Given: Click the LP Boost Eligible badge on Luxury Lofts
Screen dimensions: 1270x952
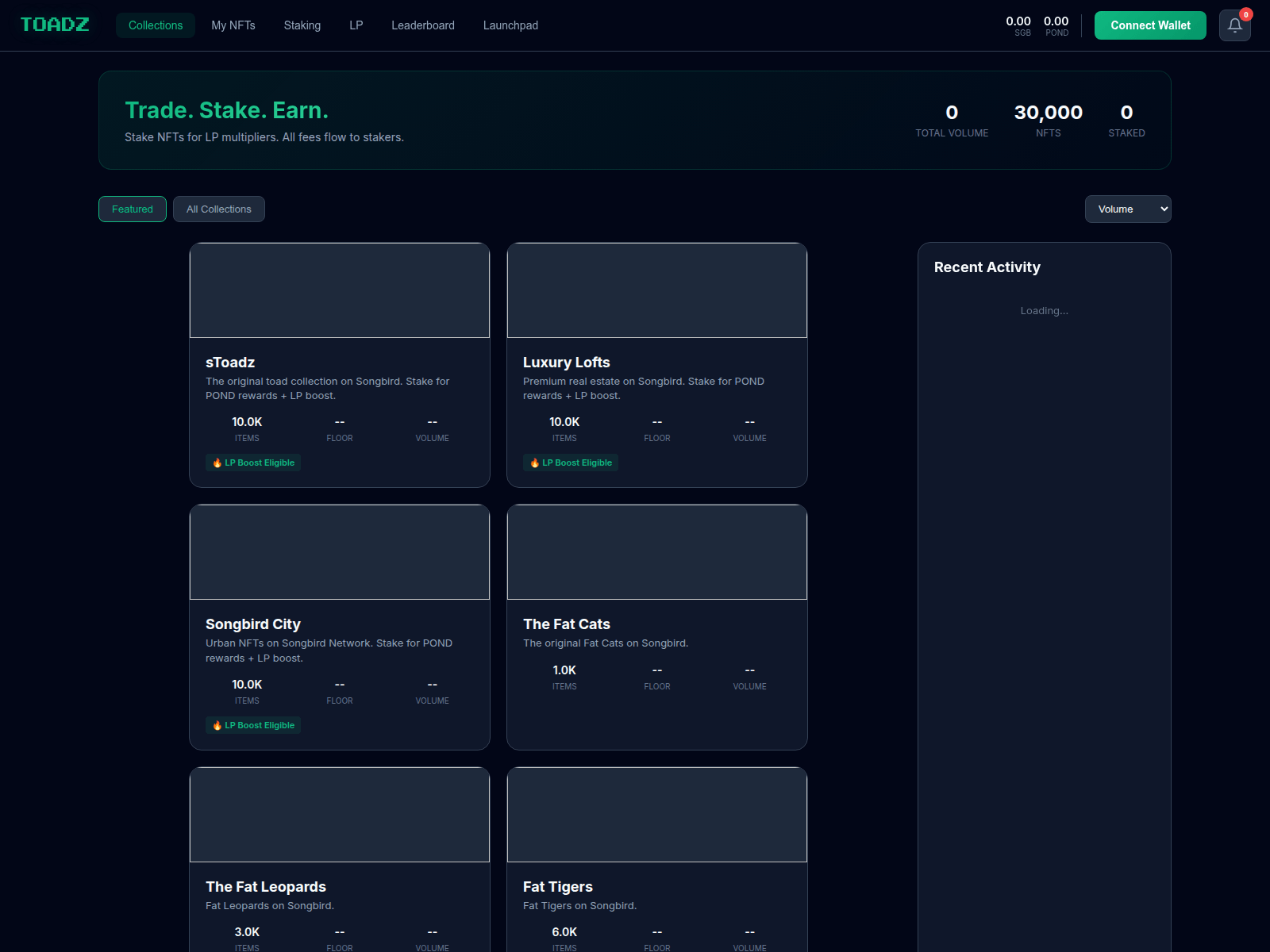Looking at the screenshot, I should [x=570, y=463].
